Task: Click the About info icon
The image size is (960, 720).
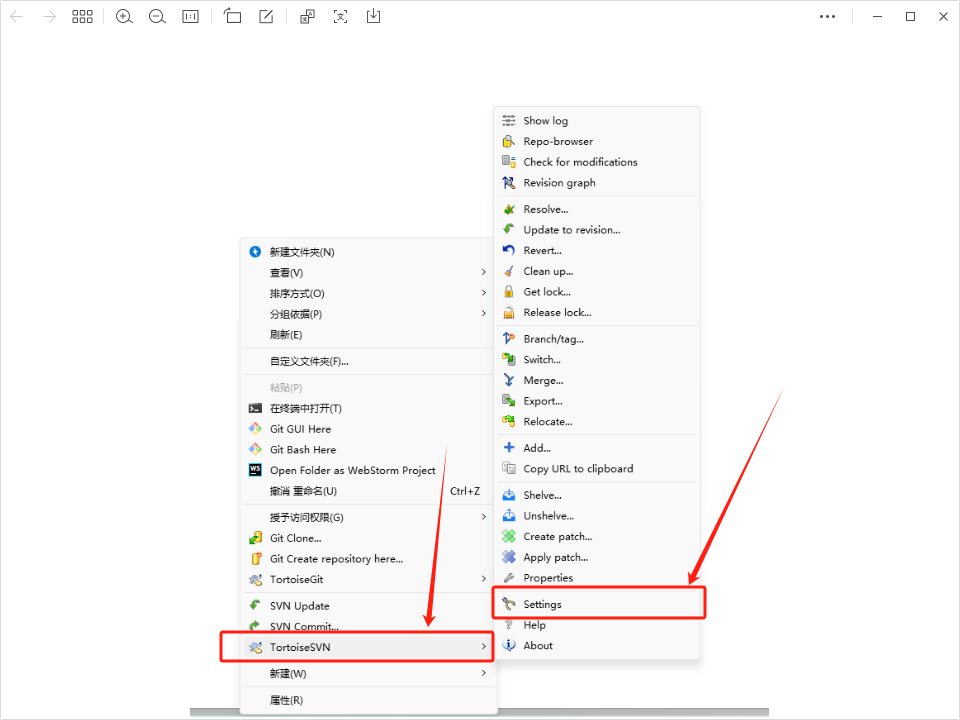Action: (x=509, y=645)
